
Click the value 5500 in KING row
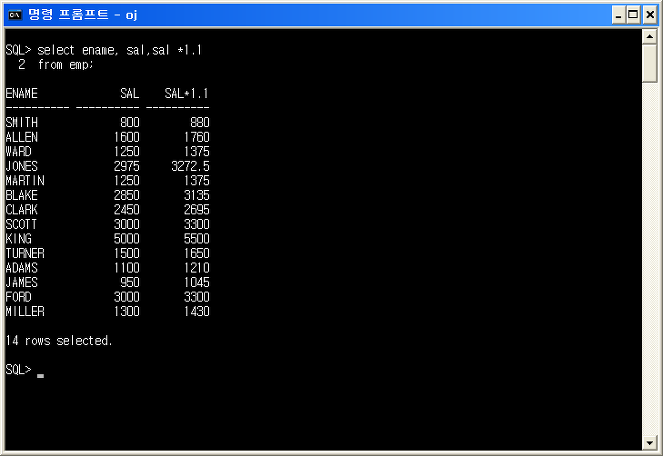tap(197, 239)
